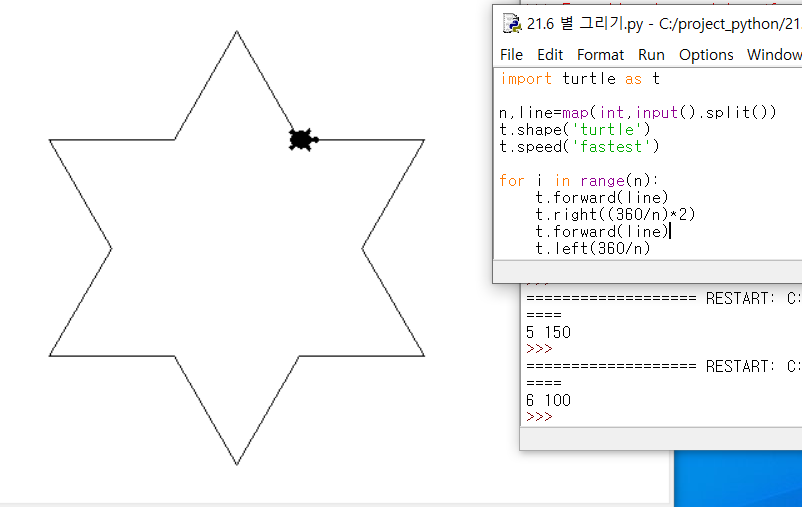Open the File menu
Screen dimensions: 802x507
(511, 55)
